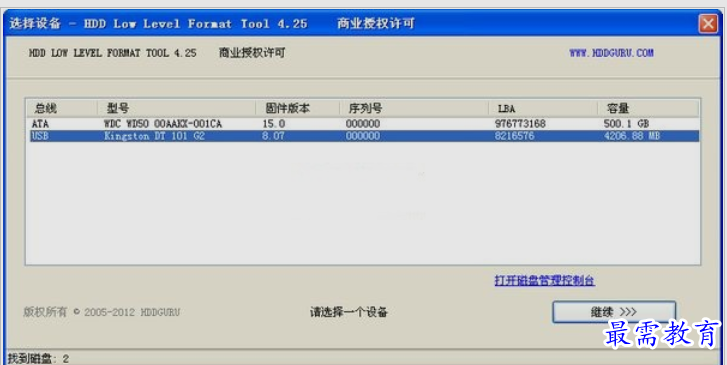Click the 容量 column header
Screen dimensions: 727x365
tap(648, 109)
